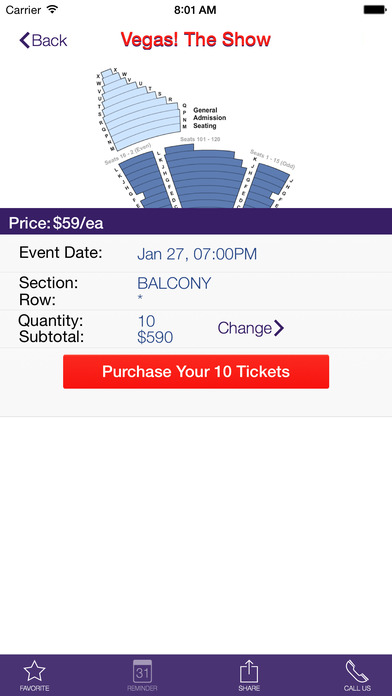Tap the $590 subtotal value
This screenshot has height=696, width=392.
point(155,337)
